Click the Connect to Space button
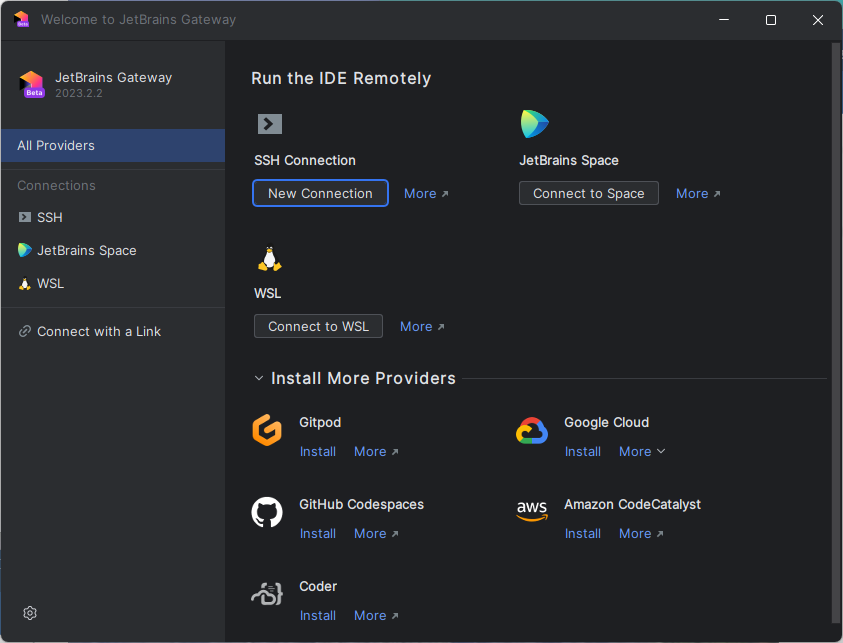Viewport: 843px width, 643px height. (x=588, y=193)
